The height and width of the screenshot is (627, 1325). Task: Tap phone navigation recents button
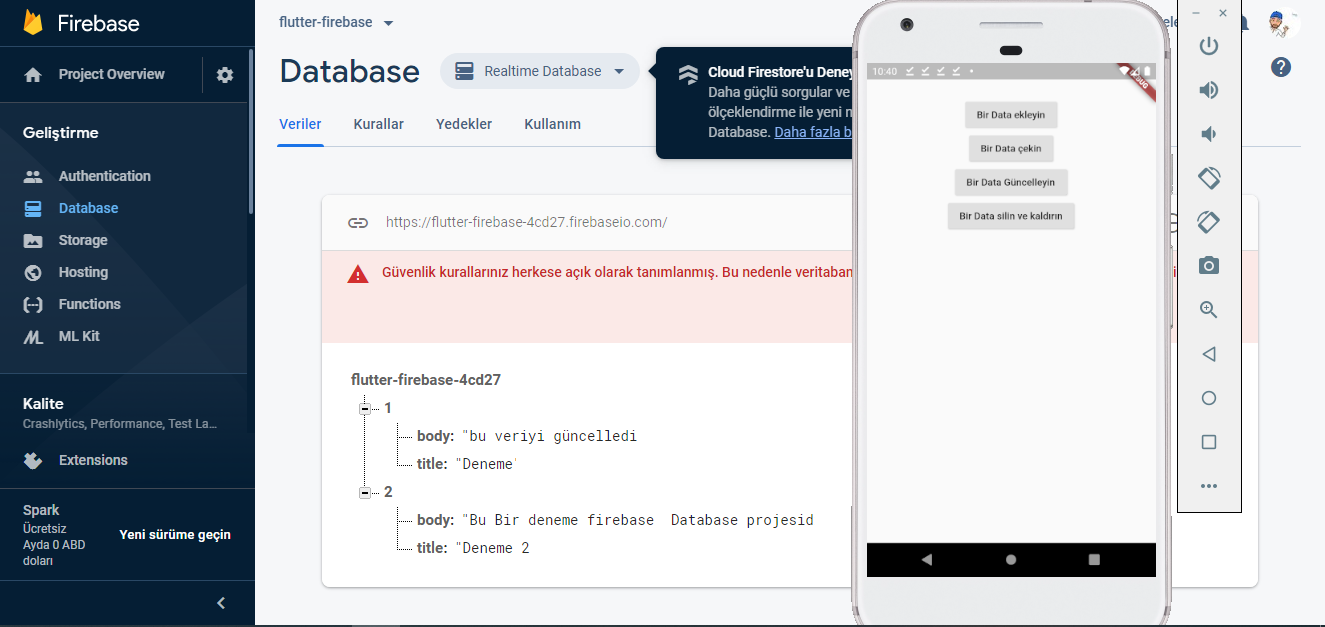pyautogui.click(x=1094, y=560)
